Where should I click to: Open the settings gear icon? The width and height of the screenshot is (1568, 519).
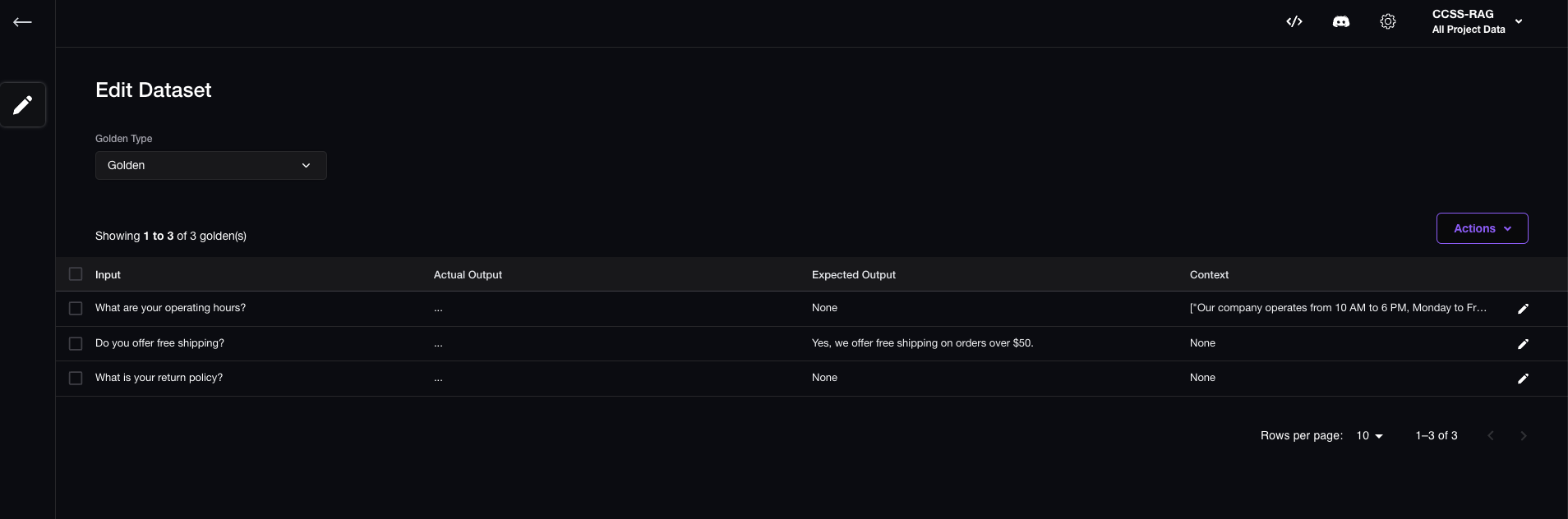point(1388,22)
